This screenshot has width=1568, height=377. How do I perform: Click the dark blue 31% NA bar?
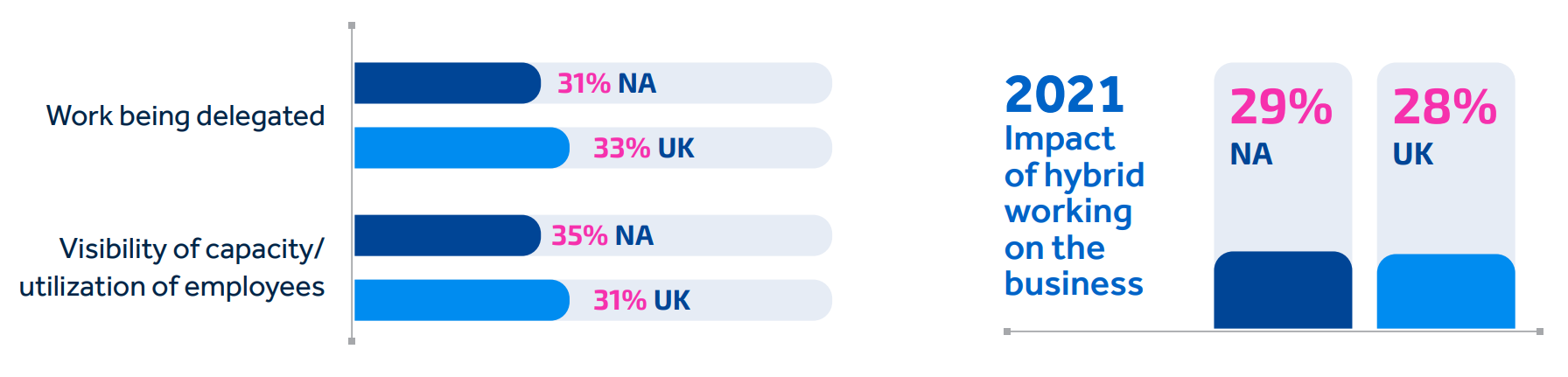[x=448, y=83]
